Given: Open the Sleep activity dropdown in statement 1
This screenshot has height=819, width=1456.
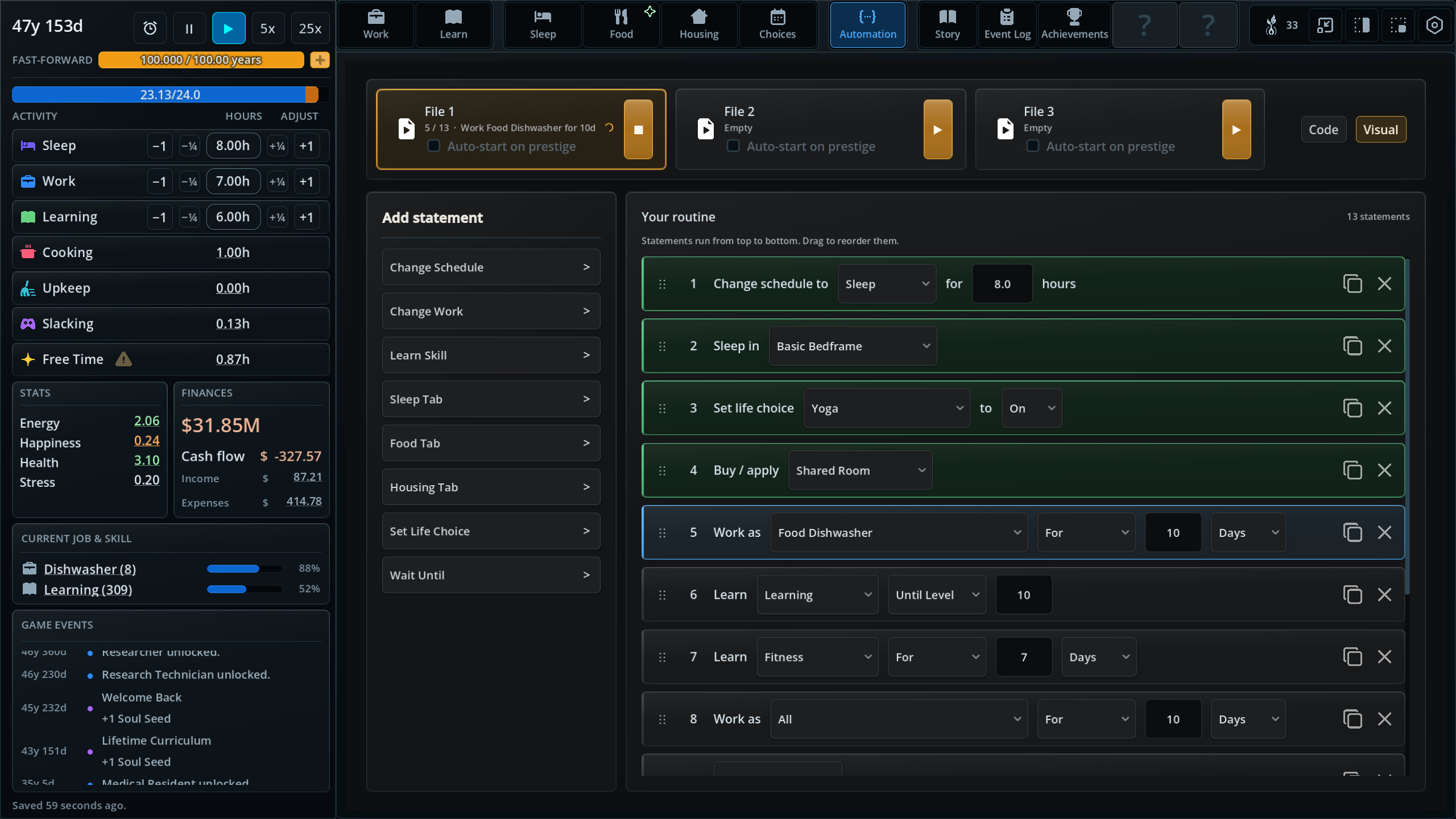Looking at the screenshot, I should pyautogui.click(x=887, y=283).
